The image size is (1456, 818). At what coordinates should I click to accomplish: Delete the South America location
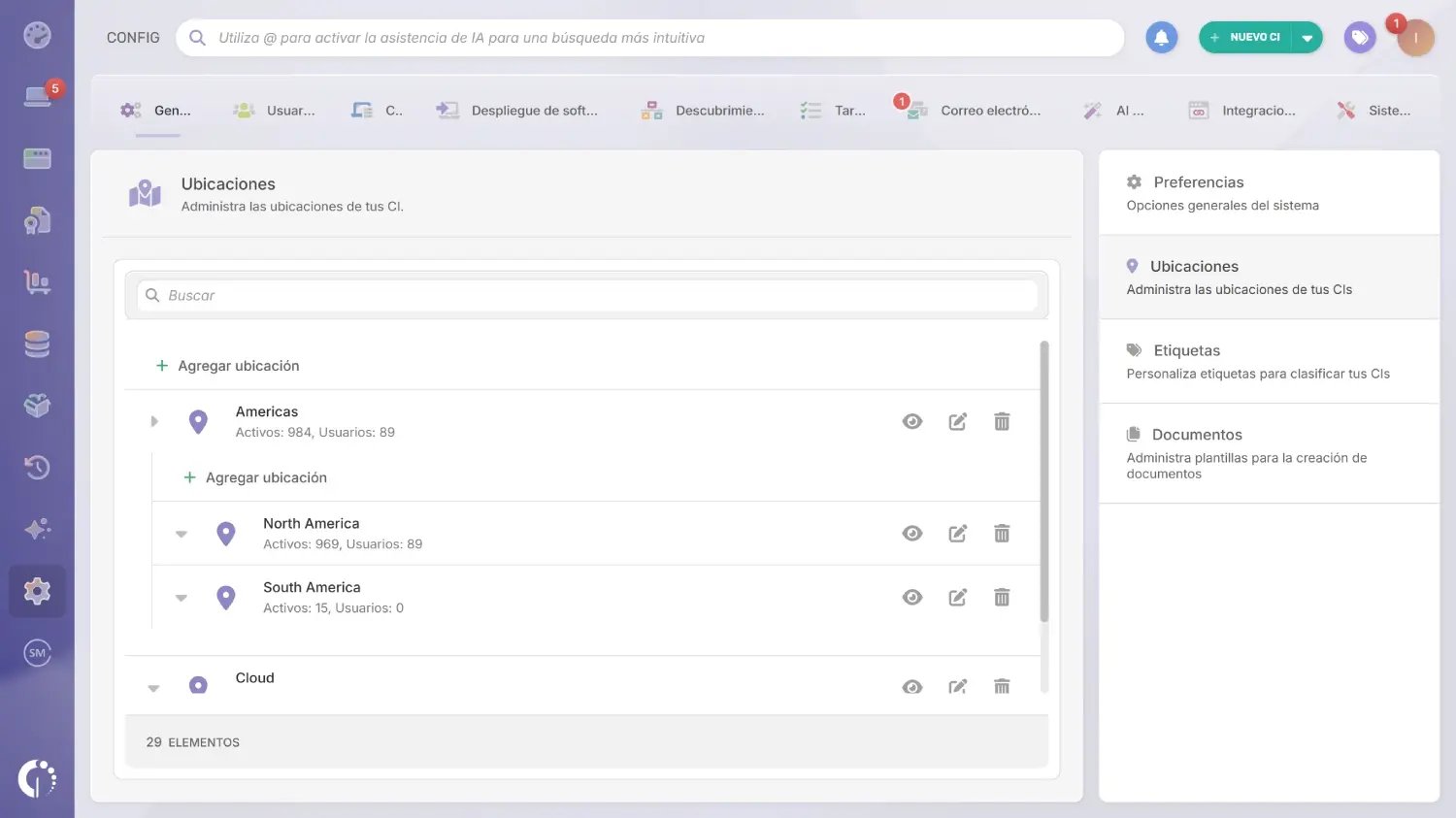(1002, 598)
